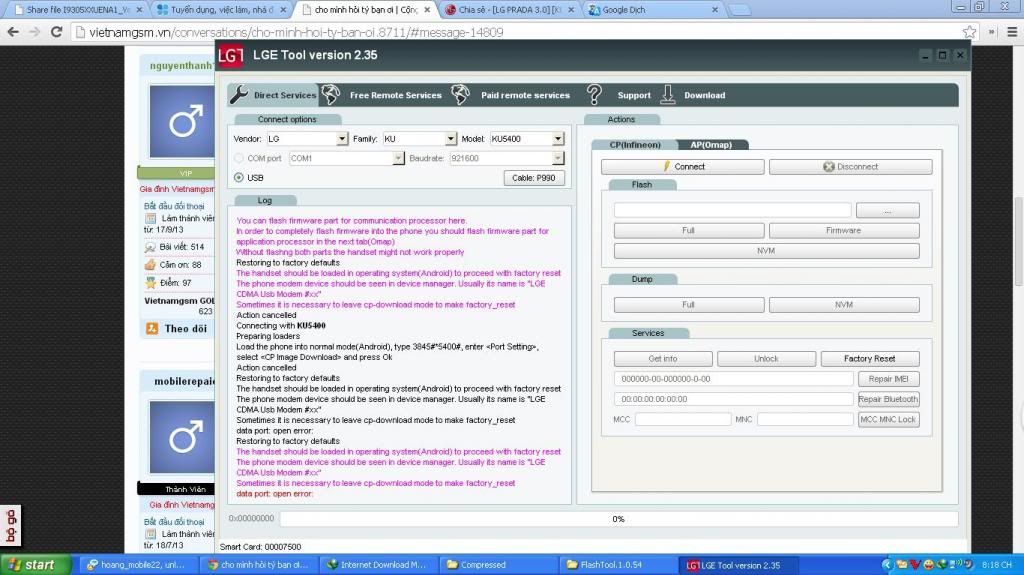Image resolution: width=1024 pixels, height=575 pixels.
Task: Click the flash file path field
Action: coord(733,210)
